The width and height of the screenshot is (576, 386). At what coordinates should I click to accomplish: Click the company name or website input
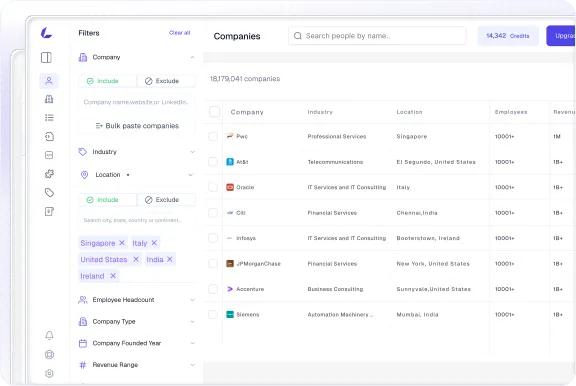[137, 102]
